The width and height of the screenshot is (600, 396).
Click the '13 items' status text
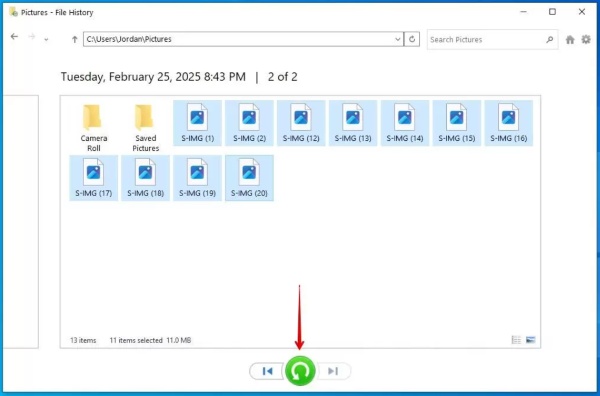click(x=83, y=340)
